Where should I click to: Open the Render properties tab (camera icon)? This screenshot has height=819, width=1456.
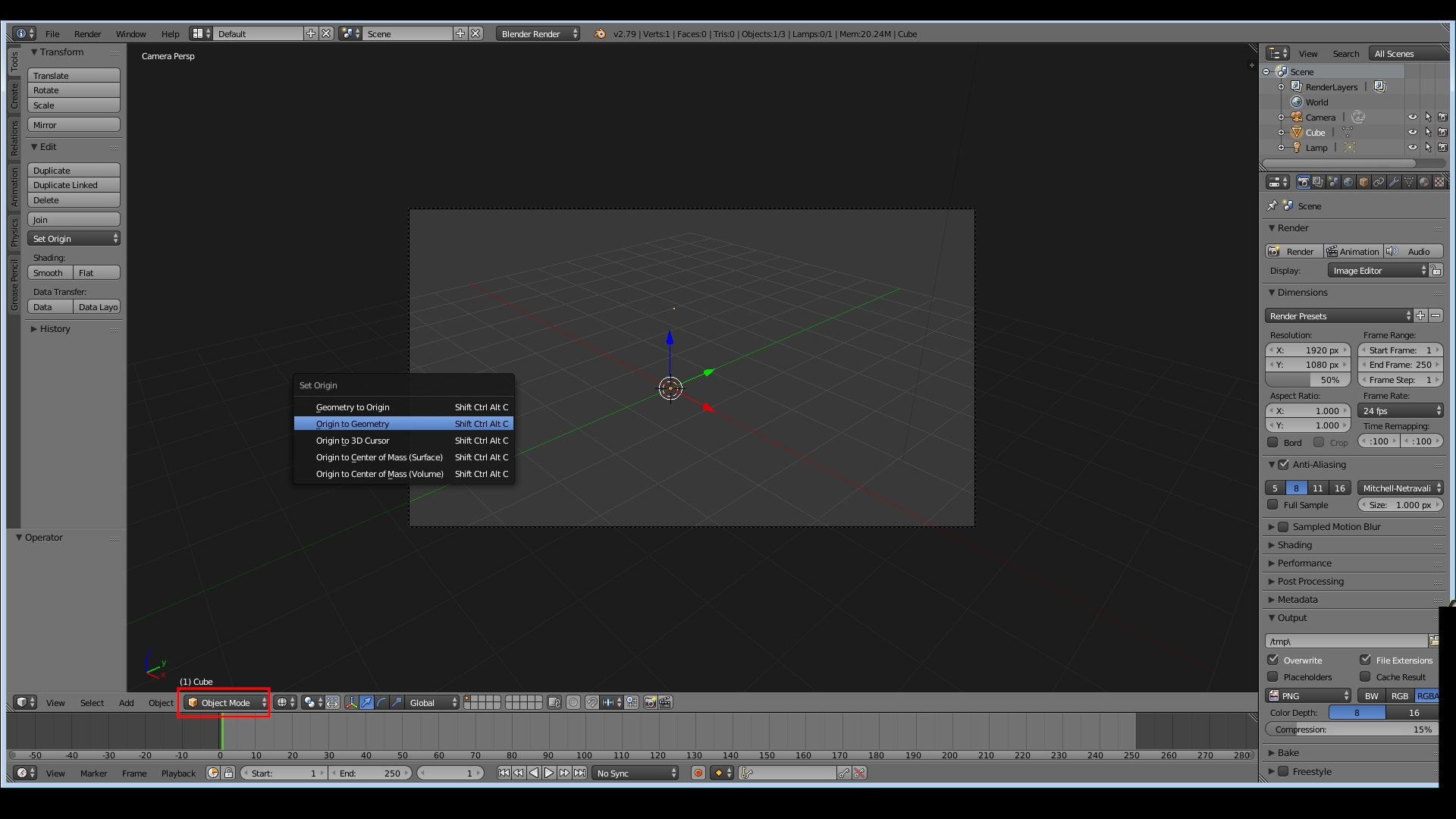1303,182
